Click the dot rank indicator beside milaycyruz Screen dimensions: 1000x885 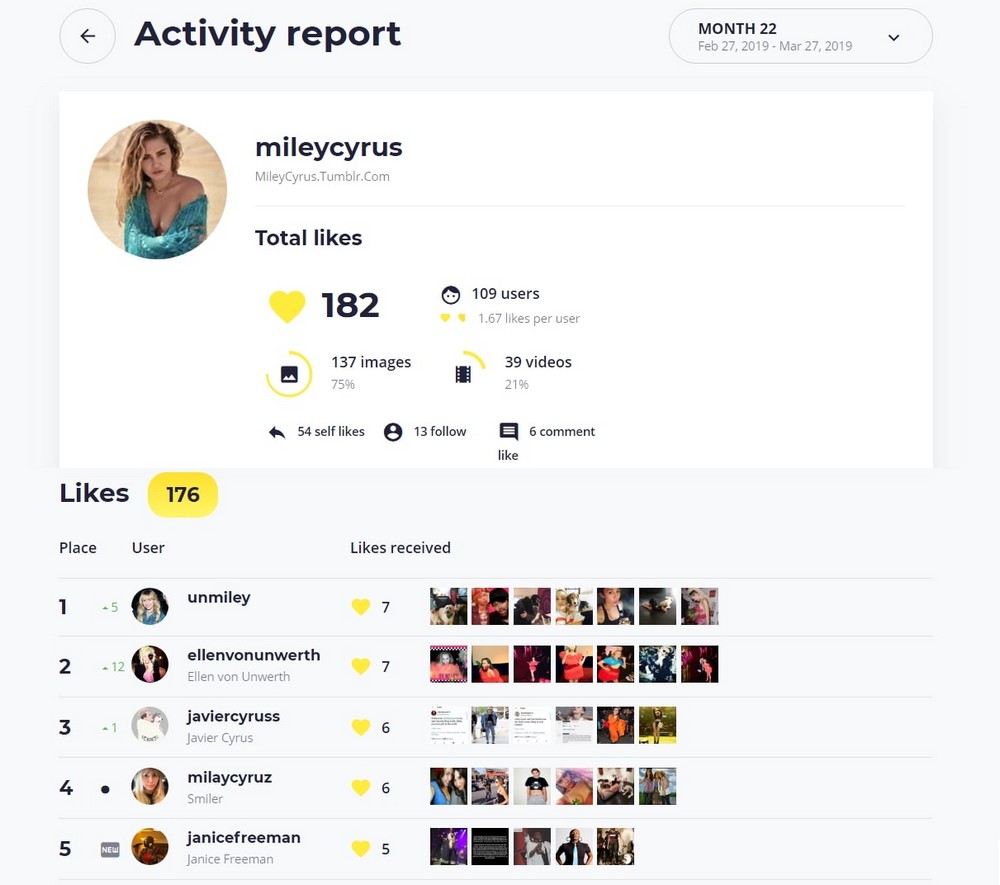[x=105, y=788]
